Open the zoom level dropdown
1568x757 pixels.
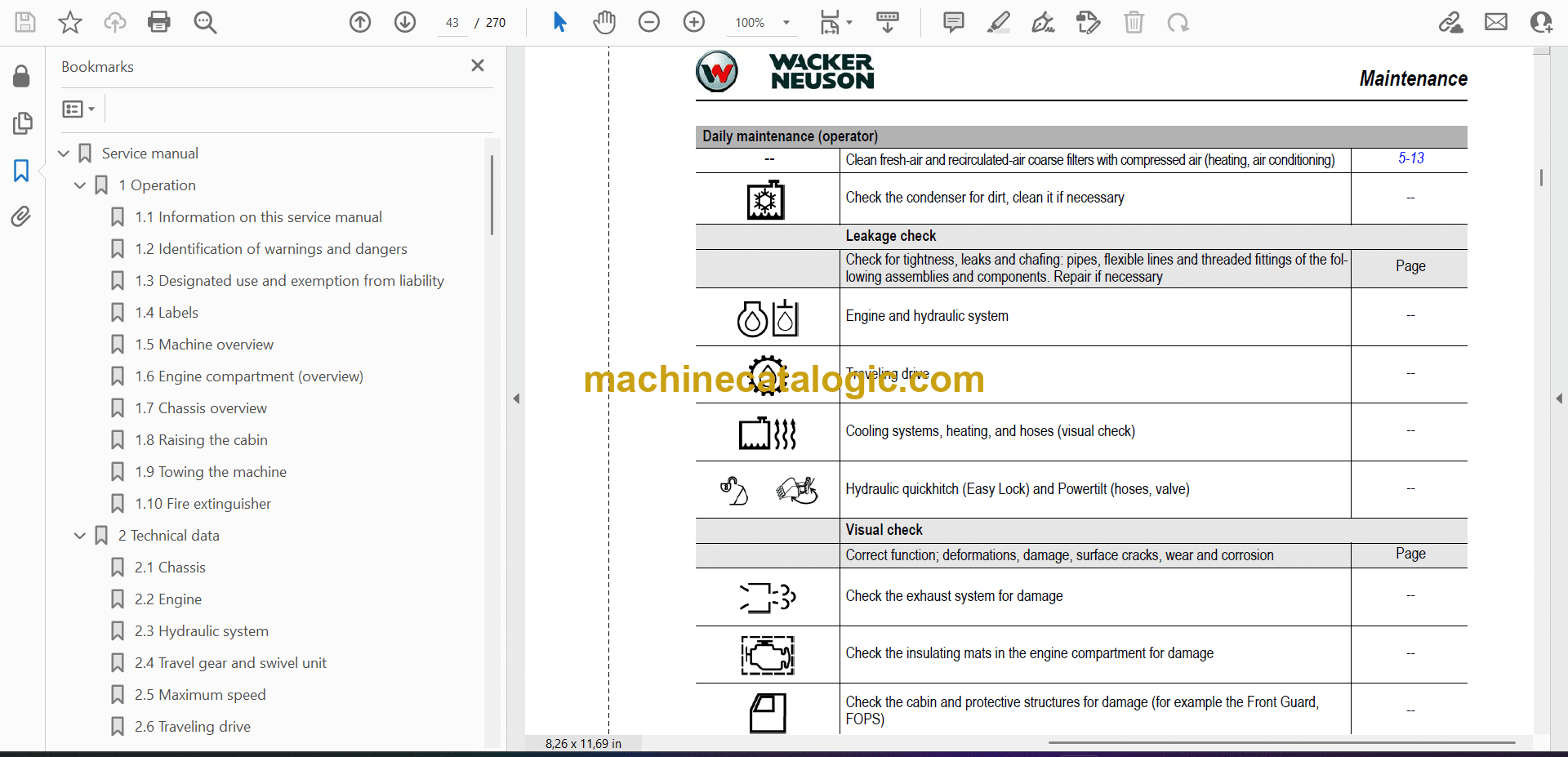tap(786, 23)
